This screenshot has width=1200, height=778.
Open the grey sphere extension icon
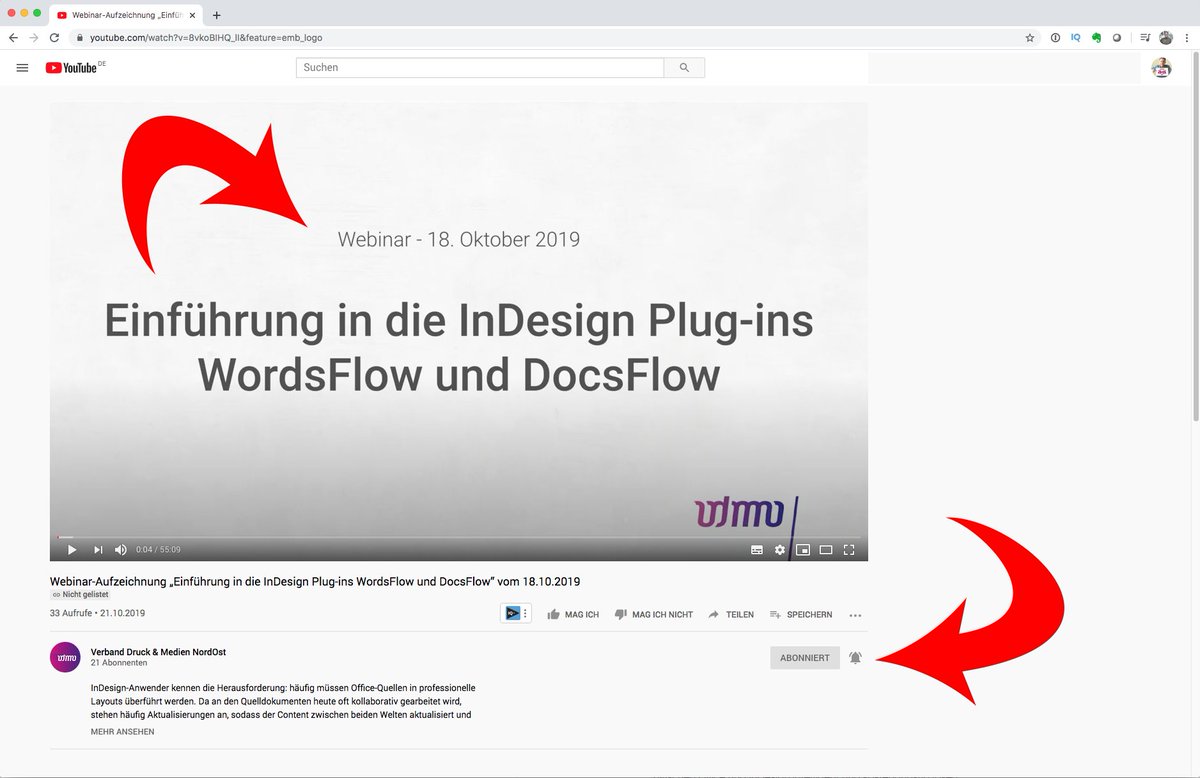coord(1117,37)
